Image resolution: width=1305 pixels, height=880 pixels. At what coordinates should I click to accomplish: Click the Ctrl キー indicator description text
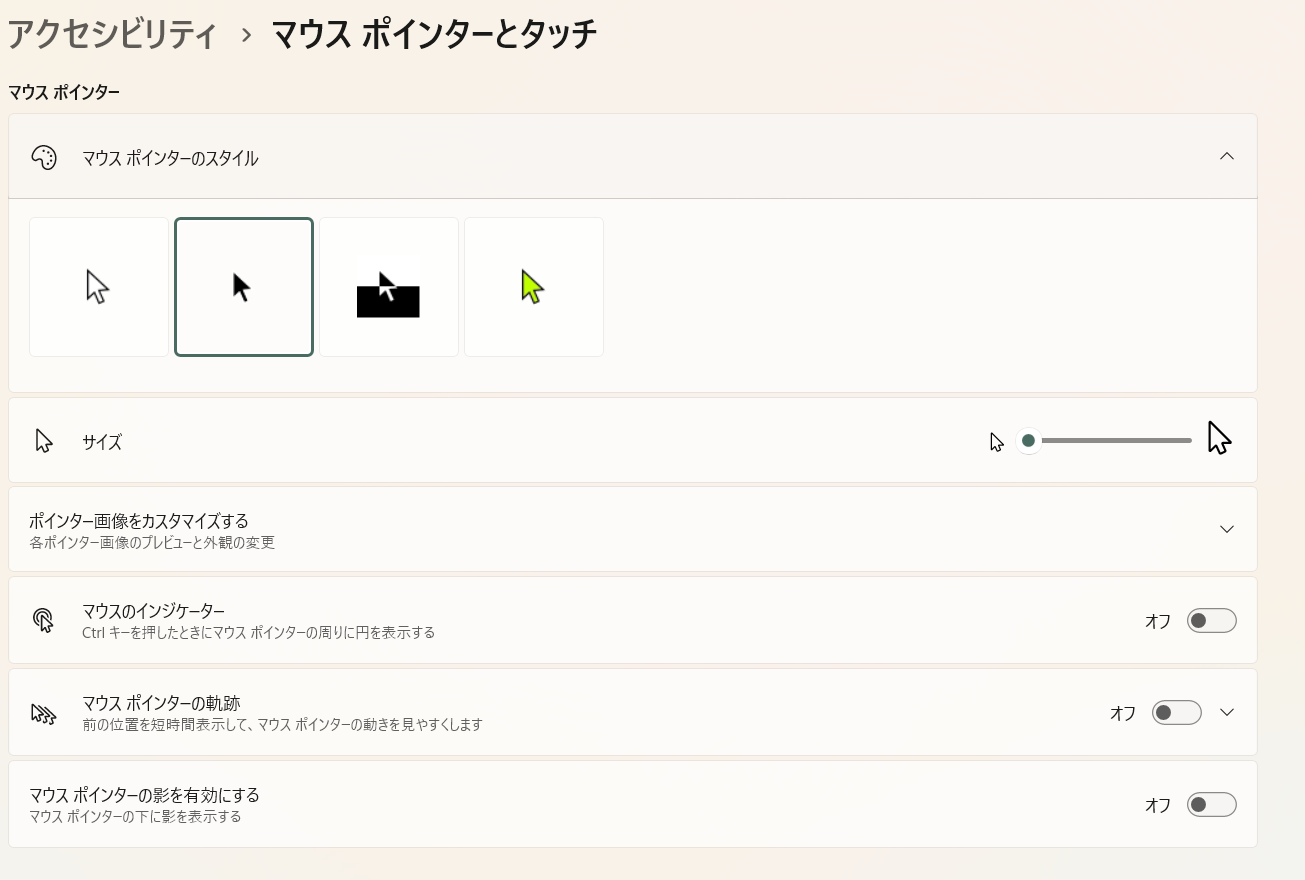tap(258, 633)
